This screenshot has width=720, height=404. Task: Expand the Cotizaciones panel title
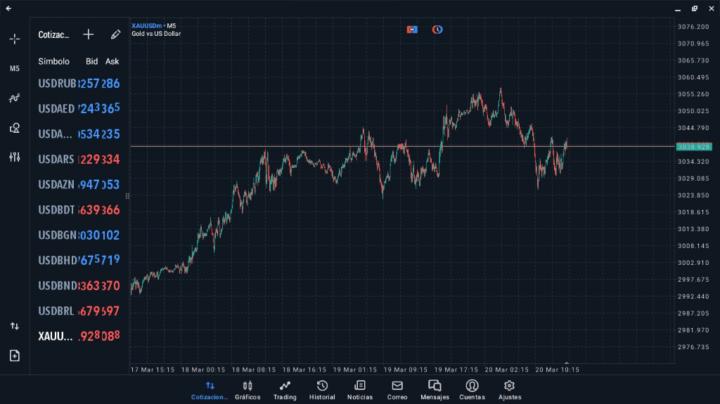[54, 35]
